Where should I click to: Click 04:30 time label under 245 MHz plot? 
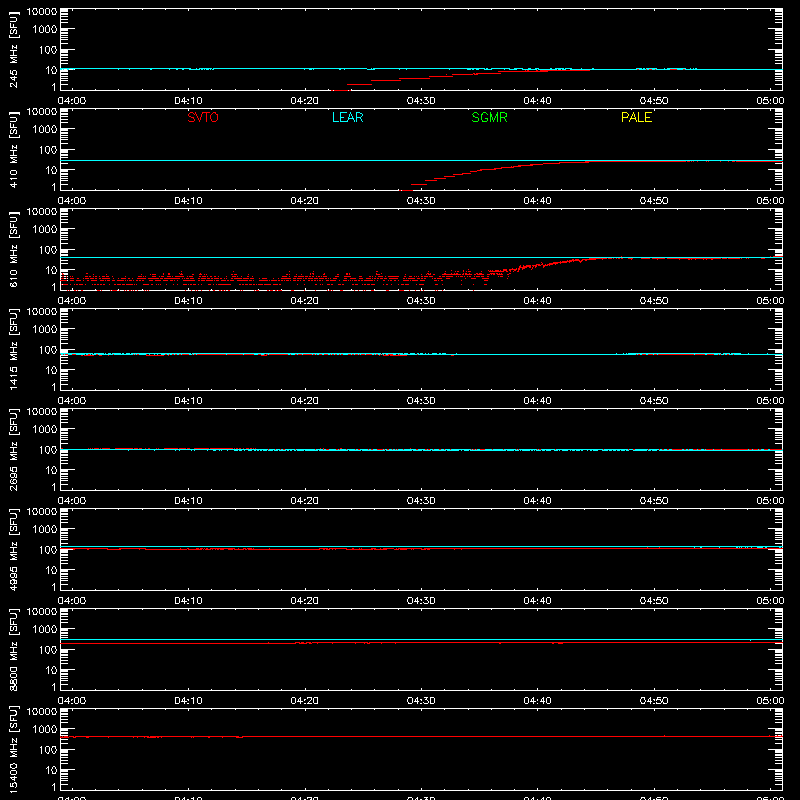pyautogui.click(x=421, y=101)
